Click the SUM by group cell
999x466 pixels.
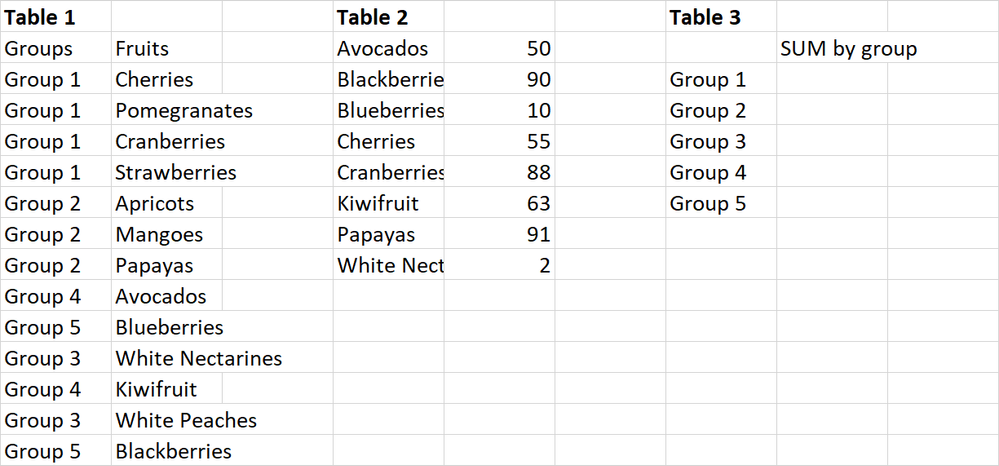click(832, 48)
